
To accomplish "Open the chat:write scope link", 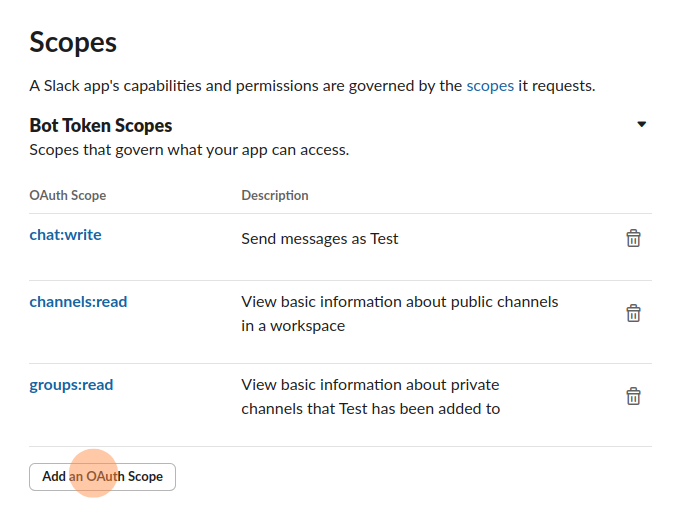I will pos(65,235).
